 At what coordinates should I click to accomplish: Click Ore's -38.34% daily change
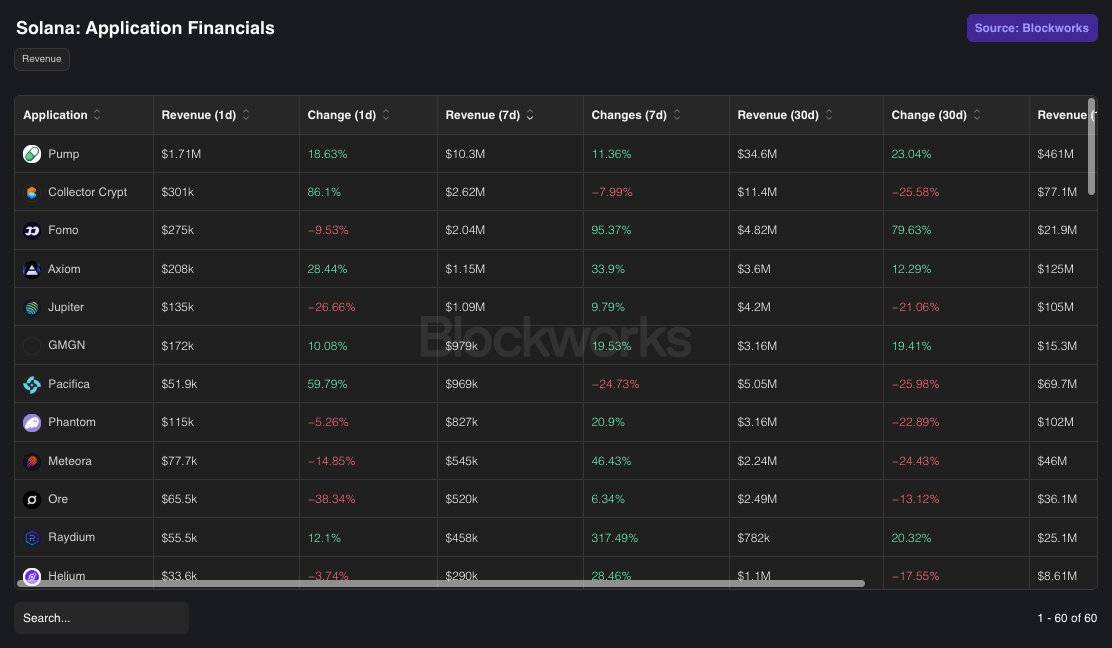coord(331,500)
